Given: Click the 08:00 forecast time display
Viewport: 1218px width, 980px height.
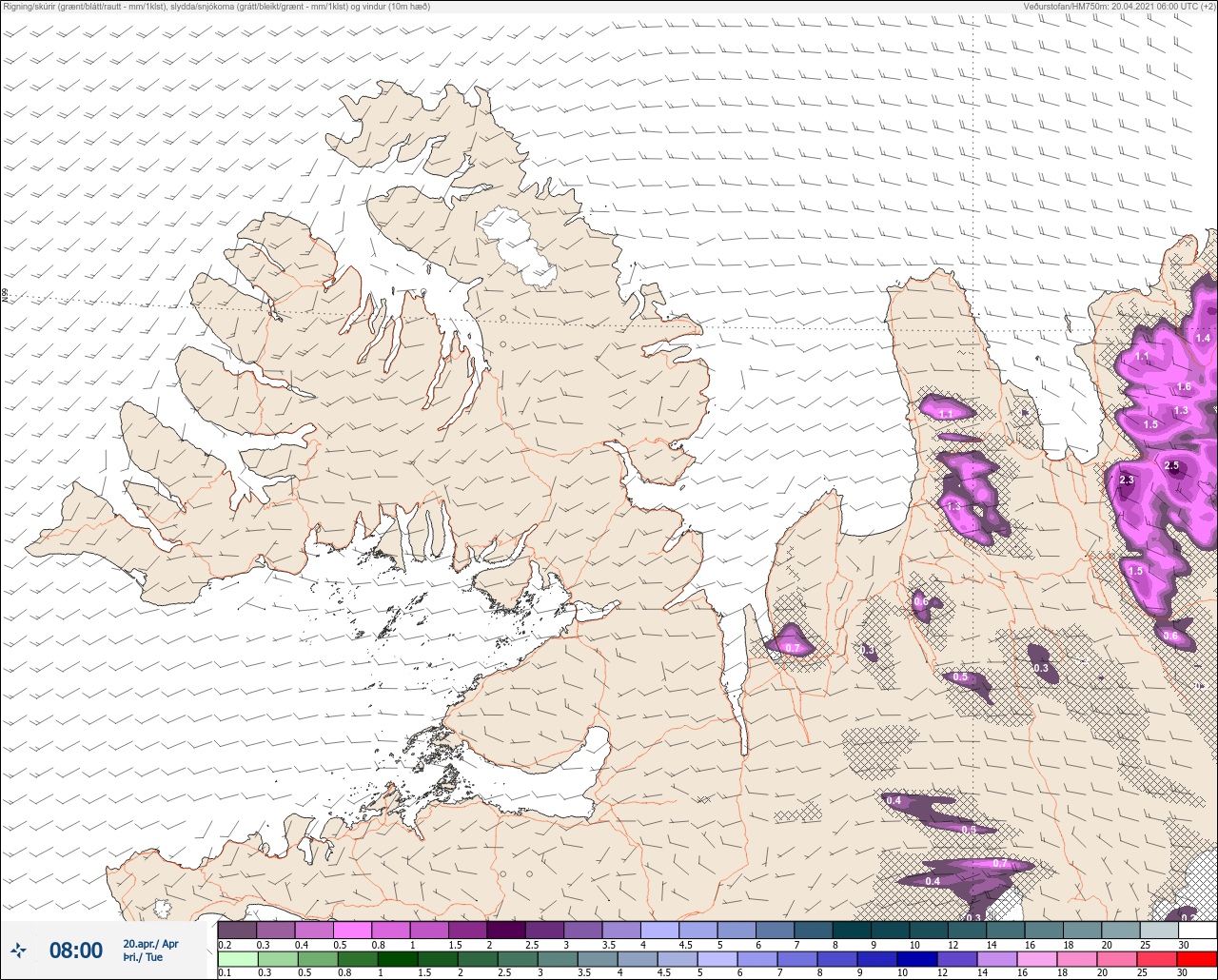Looking at the screenshot, I should click(76, 950).
